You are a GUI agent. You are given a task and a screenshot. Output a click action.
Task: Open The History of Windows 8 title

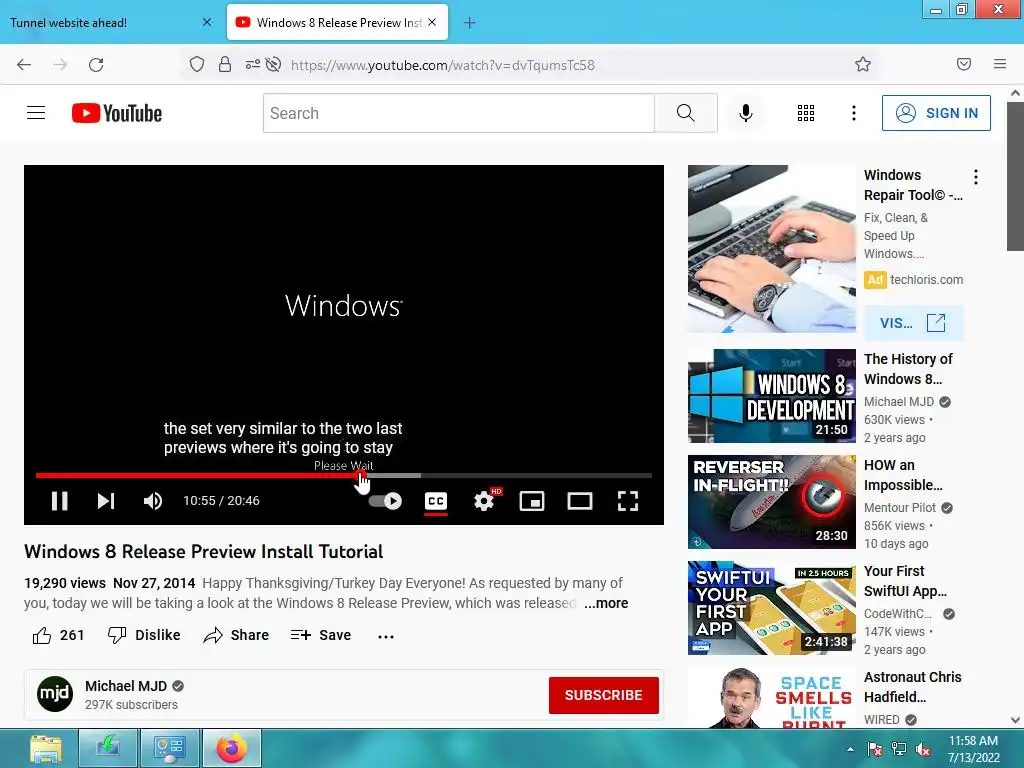(x=908, y=369)
